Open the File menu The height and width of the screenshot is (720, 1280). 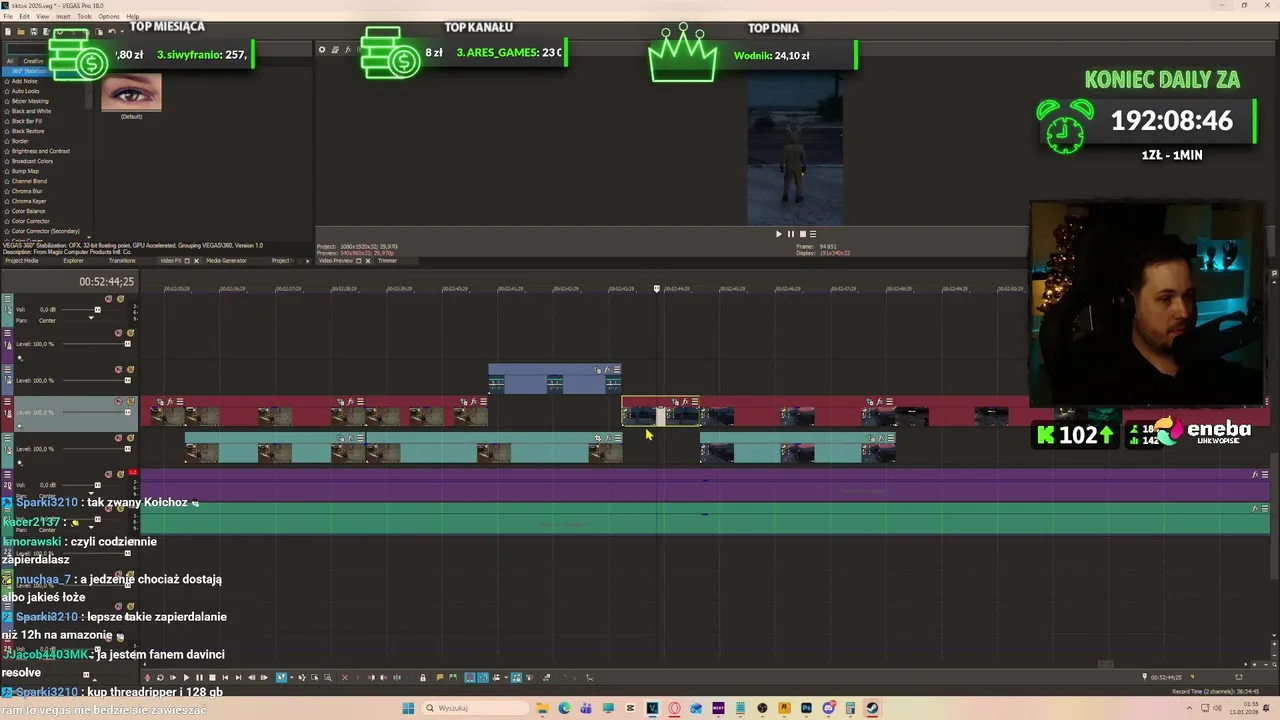(8, 16)
